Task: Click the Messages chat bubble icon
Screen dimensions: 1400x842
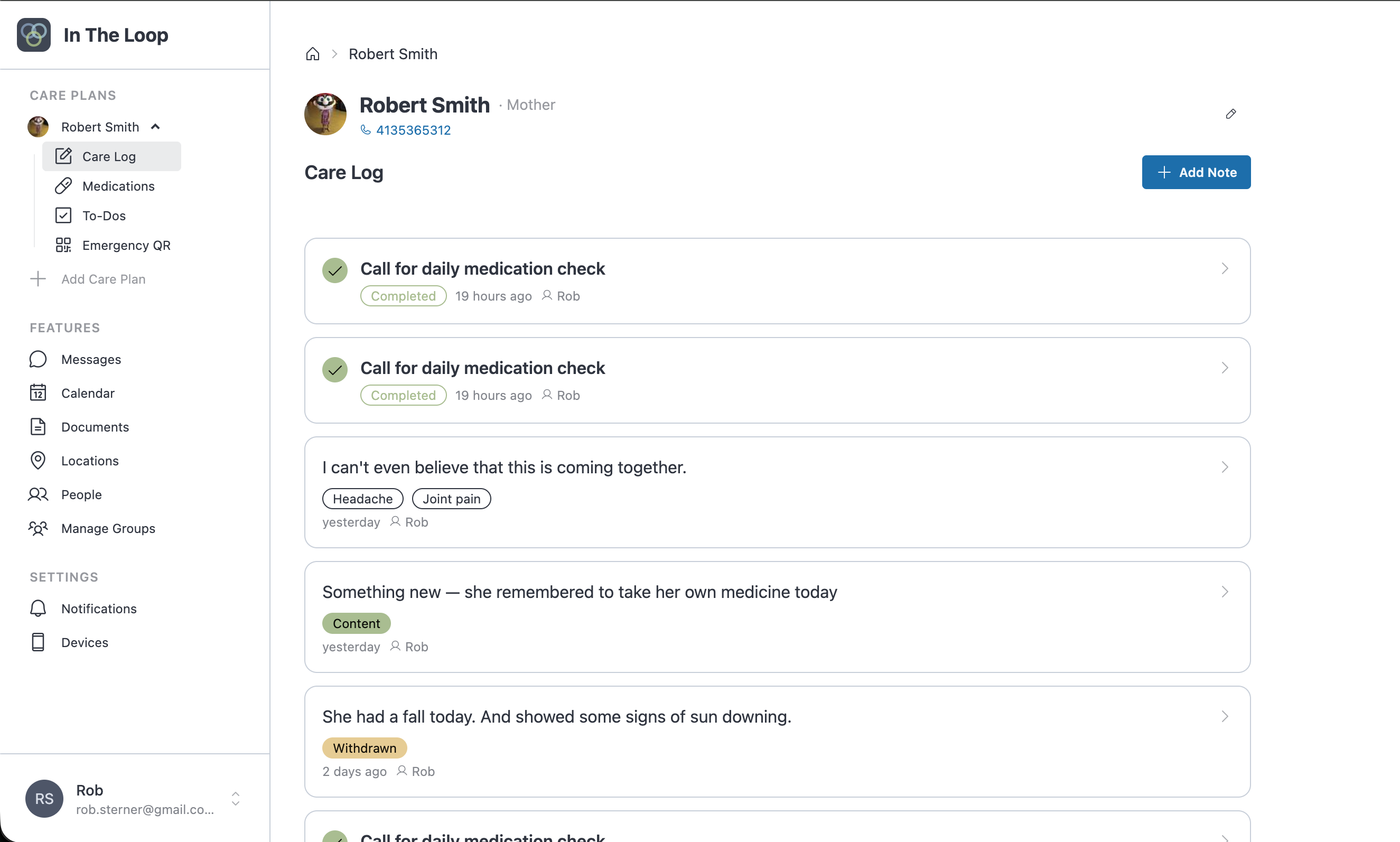Action: click(x=38, y=359)
